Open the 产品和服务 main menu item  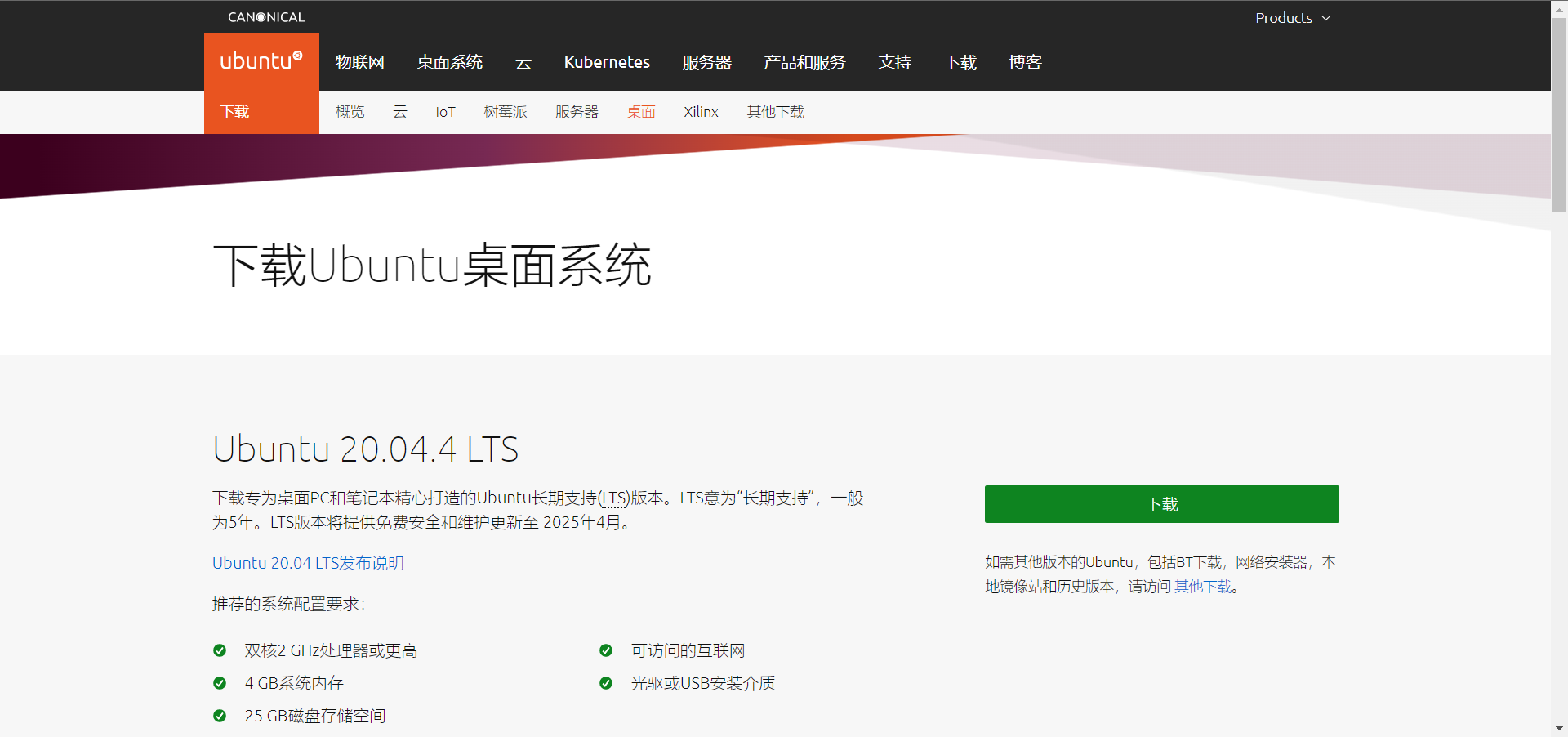[804, 62]
